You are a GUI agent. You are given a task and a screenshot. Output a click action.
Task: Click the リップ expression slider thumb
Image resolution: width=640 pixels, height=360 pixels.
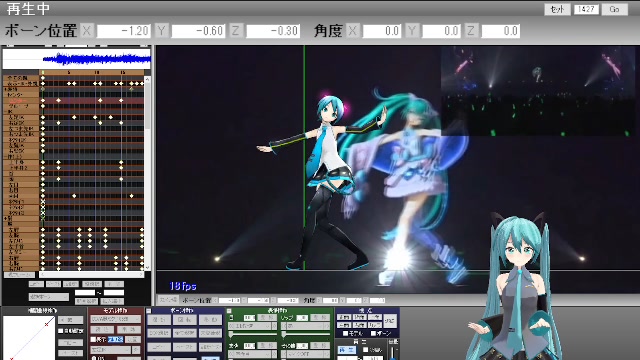284,335
